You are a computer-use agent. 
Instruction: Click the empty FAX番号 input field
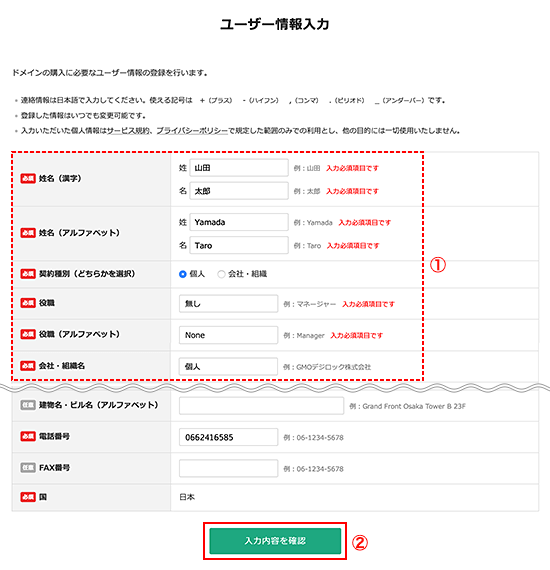(x=229, y=468)
